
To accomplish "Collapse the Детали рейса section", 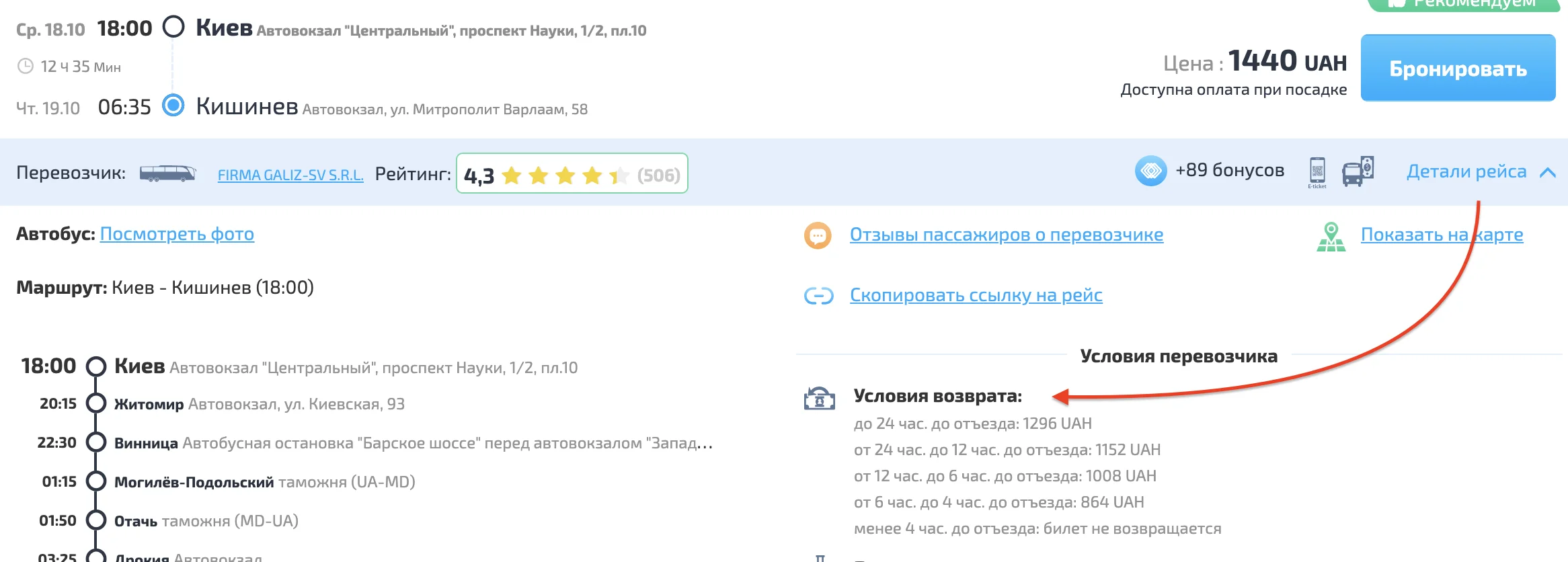I will (x=1466, y=172).
